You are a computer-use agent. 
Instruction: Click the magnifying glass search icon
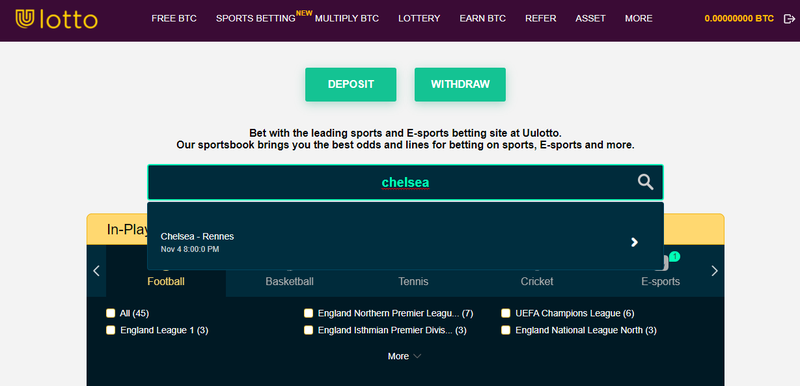tap(645, 182)
